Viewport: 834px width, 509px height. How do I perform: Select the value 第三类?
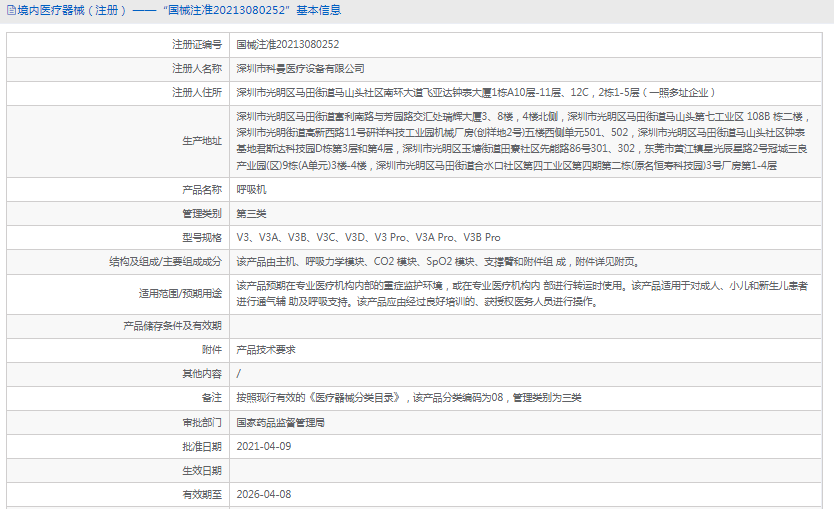click(252, 214)
